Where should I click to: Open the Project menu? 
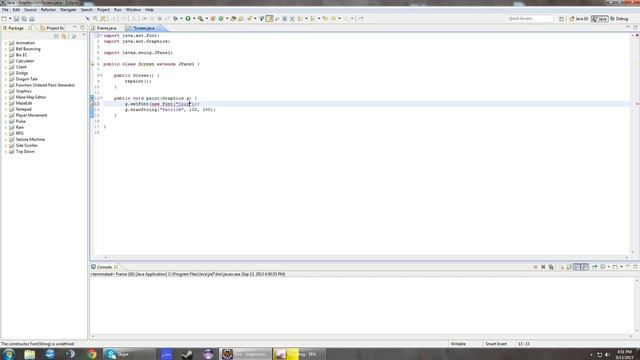tap(103, 9)
